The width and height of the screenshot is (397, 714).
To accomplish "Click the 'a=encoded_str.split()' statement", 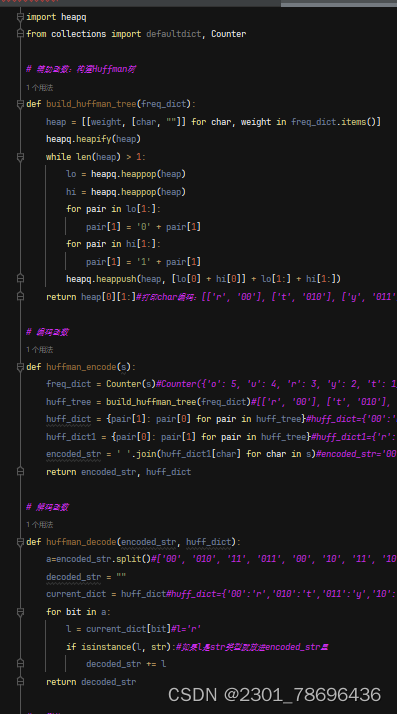I will (98, 559).
